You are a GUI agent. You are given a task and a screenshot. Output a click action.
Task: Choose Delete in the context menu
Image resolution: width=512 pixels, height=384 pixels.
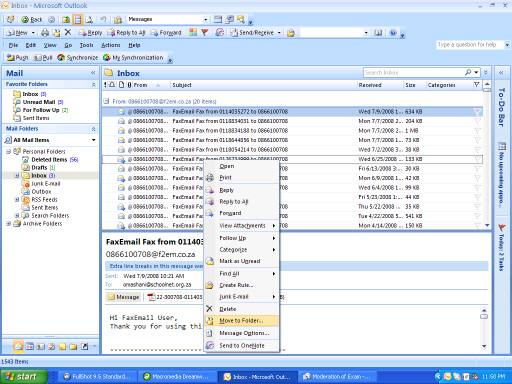(x=241, y=309)
